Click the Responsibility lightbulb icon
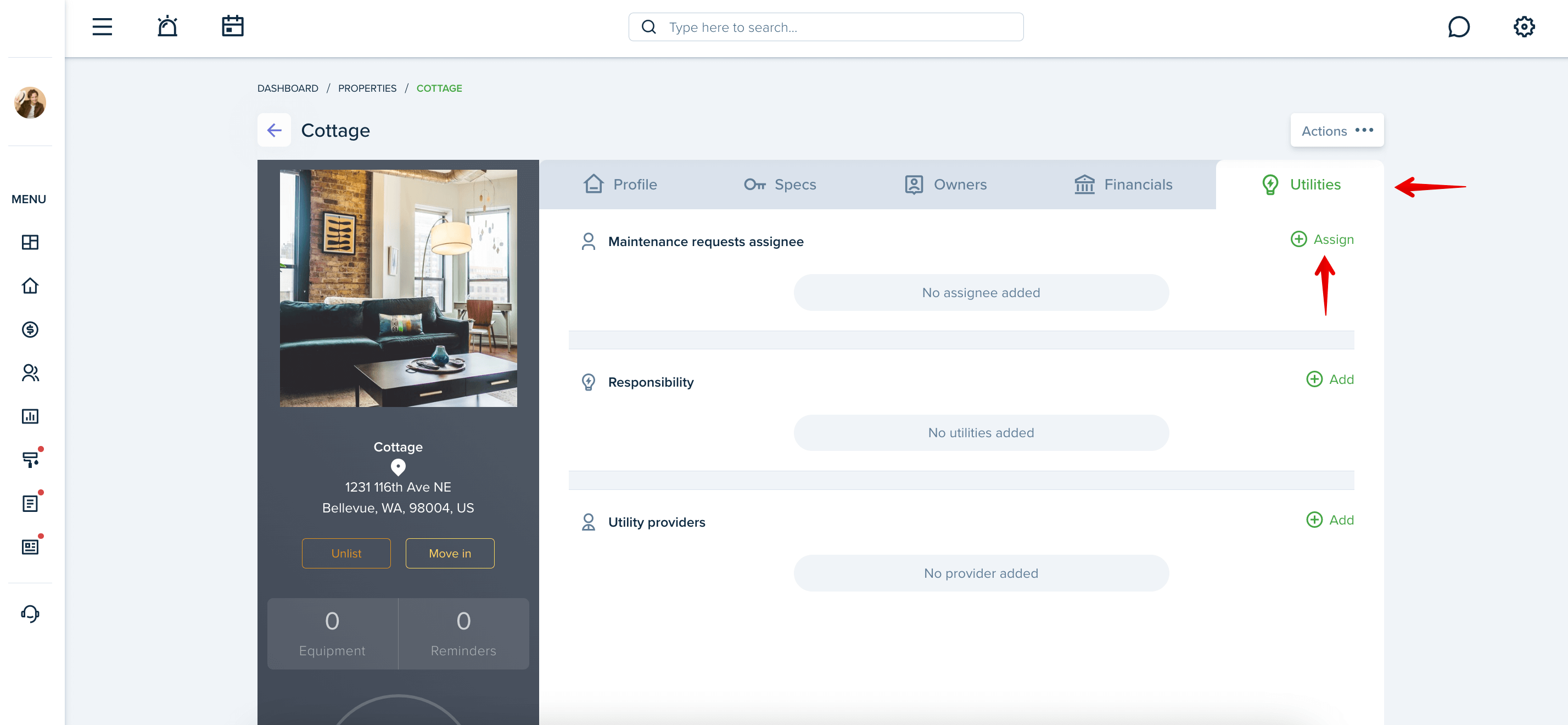 coord(588,382)
